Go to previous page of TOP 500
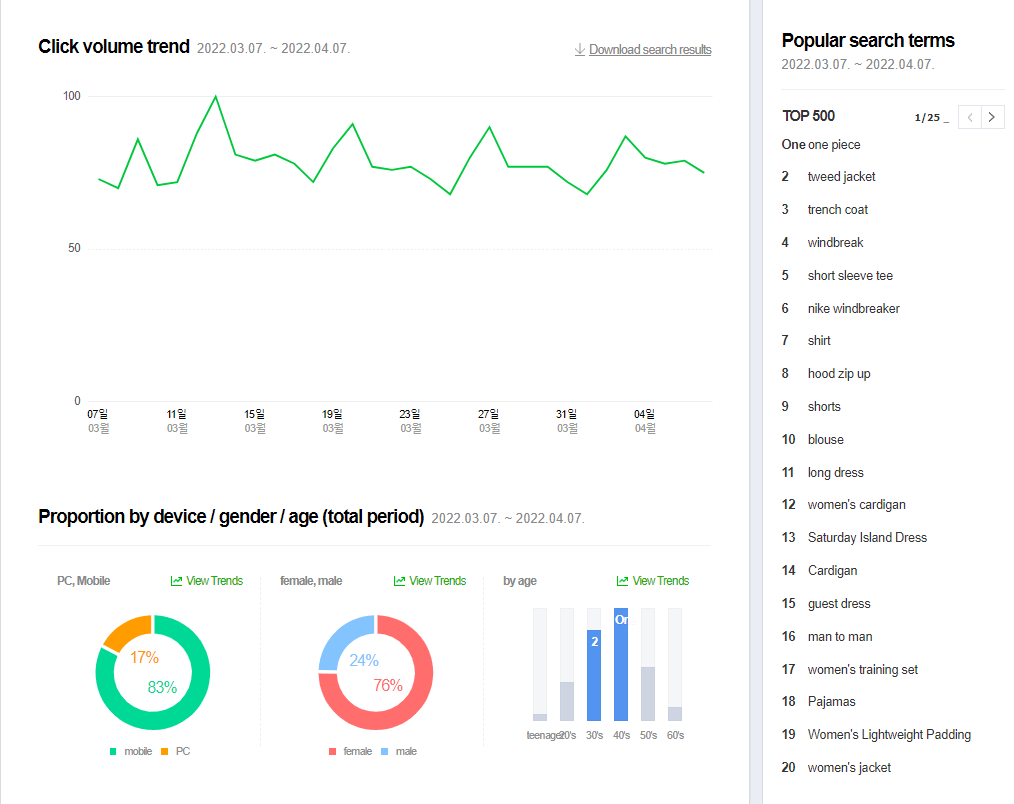Screen dimensions: 1014x804 click(x=969, y=117)
